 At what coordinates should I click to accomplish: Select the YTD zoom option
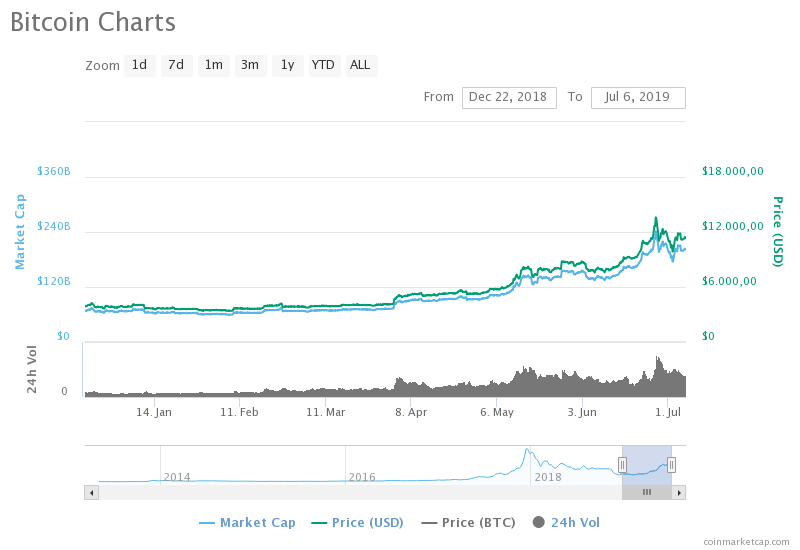pyautogui.click(x=324, y=65)
